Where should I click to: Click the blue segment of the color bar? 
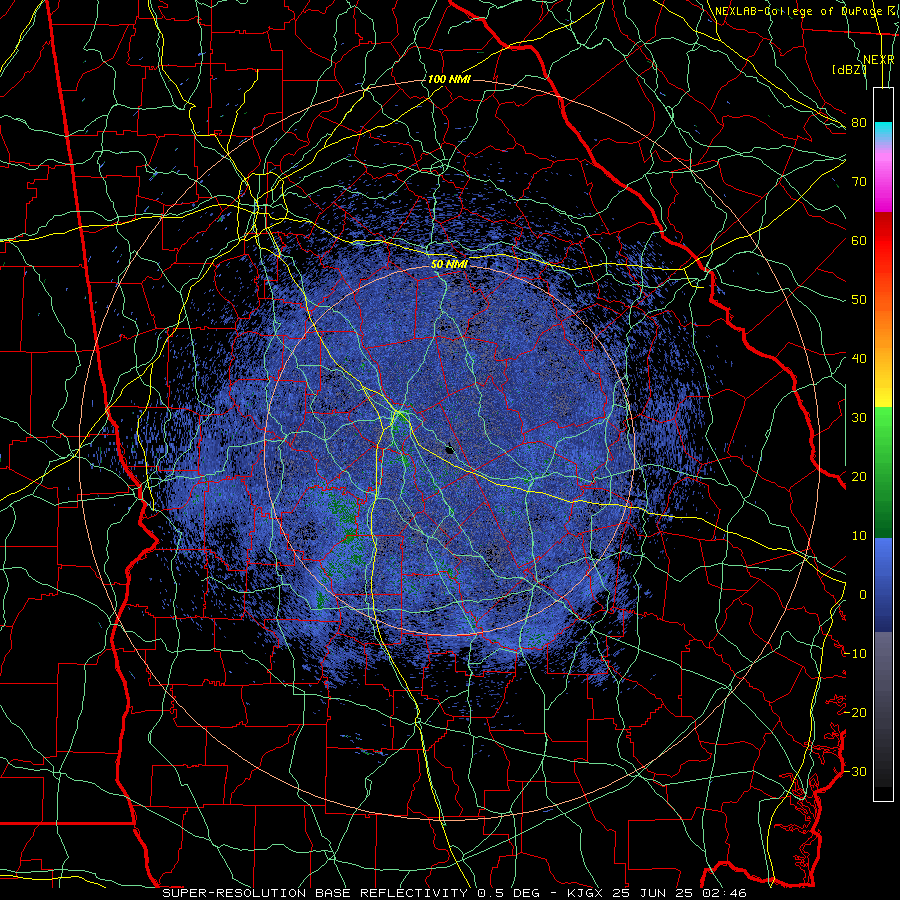883,584
